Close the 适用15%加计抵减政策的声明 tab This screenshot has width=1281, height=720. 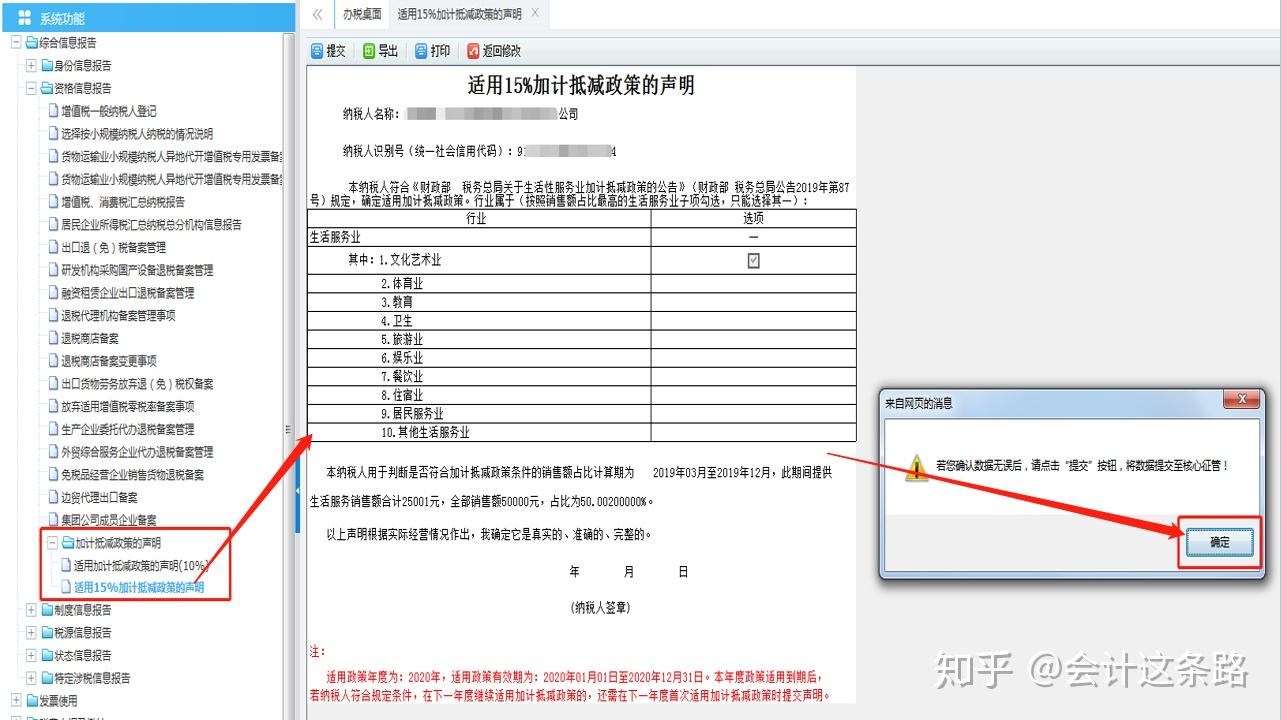pos(536,13)
